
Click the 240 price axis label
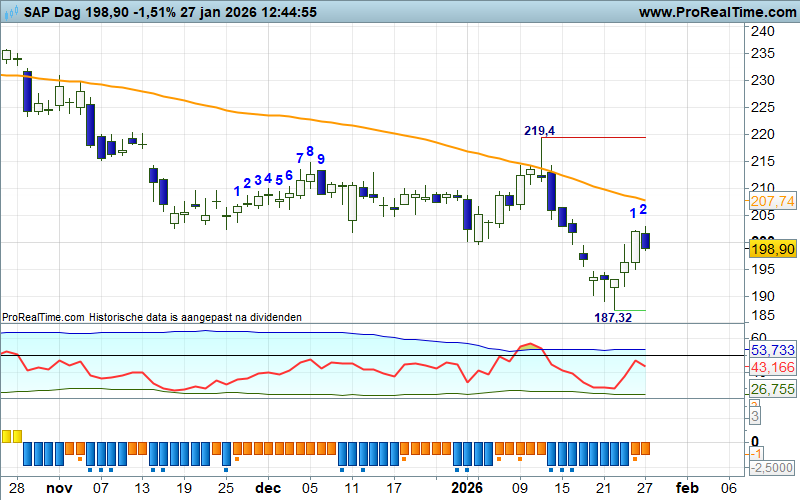(761, 32)
